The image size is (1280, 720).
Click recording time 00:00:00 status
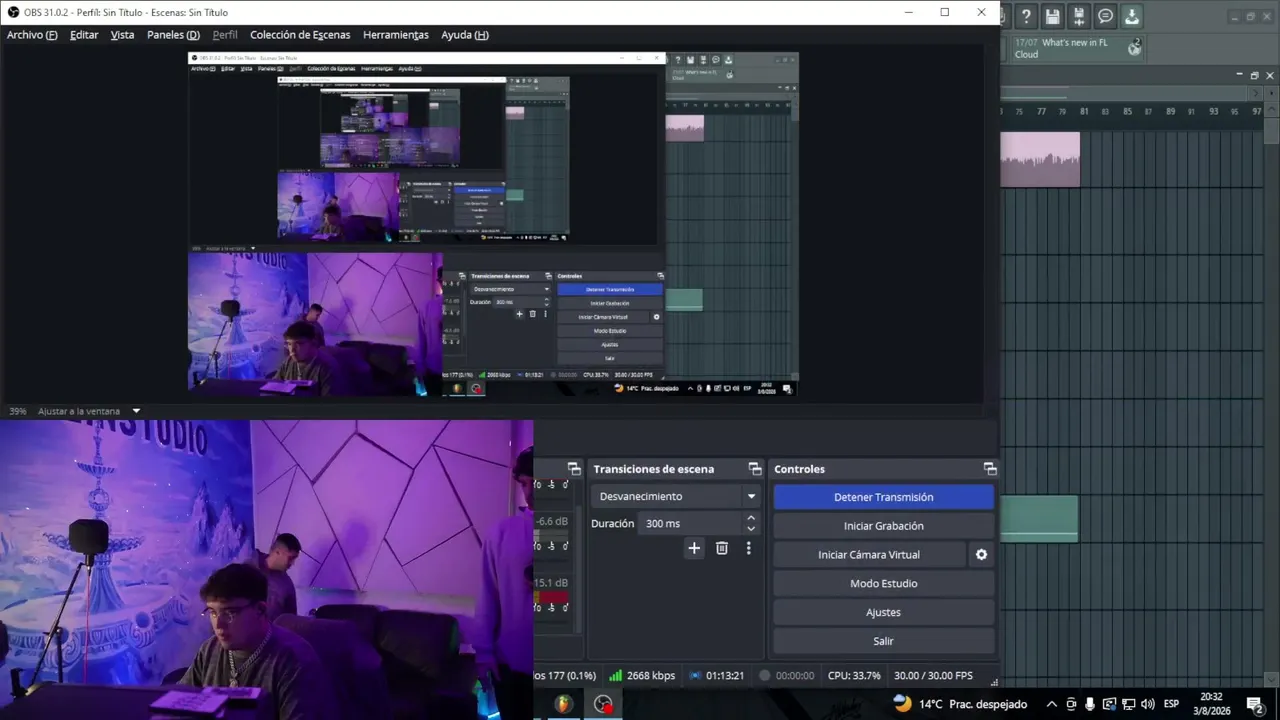[786, 676]
